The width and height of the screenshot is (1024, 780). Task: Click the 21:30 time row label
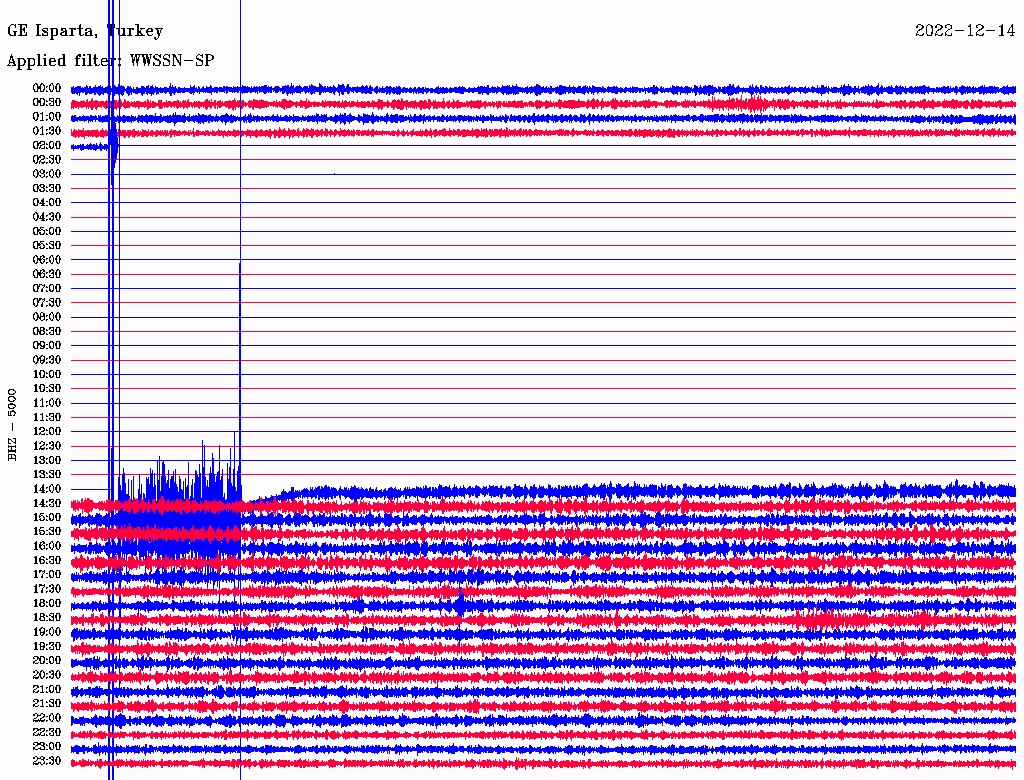click(x=47, y=703)
